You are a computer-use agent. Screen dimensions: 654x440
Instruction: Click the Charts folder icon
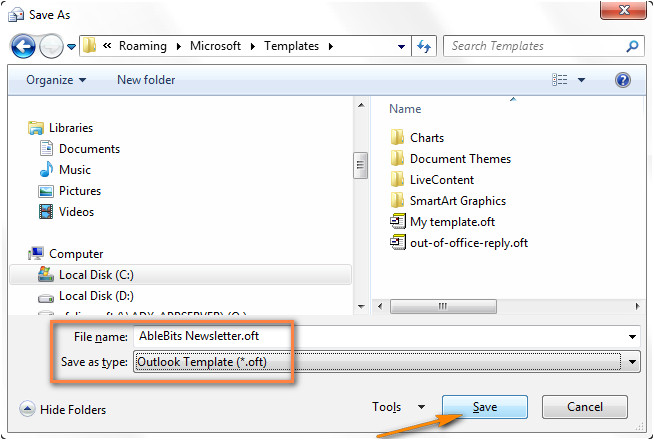coord(397,137)
